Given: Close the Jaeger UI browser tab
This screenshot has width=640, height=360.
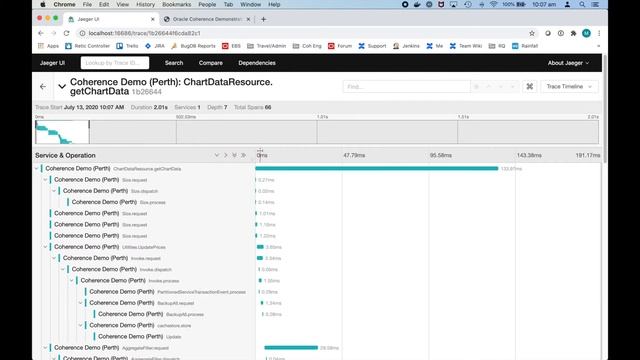Looking at the screenshot, I should pyautogui.click(x=153, y=19).
